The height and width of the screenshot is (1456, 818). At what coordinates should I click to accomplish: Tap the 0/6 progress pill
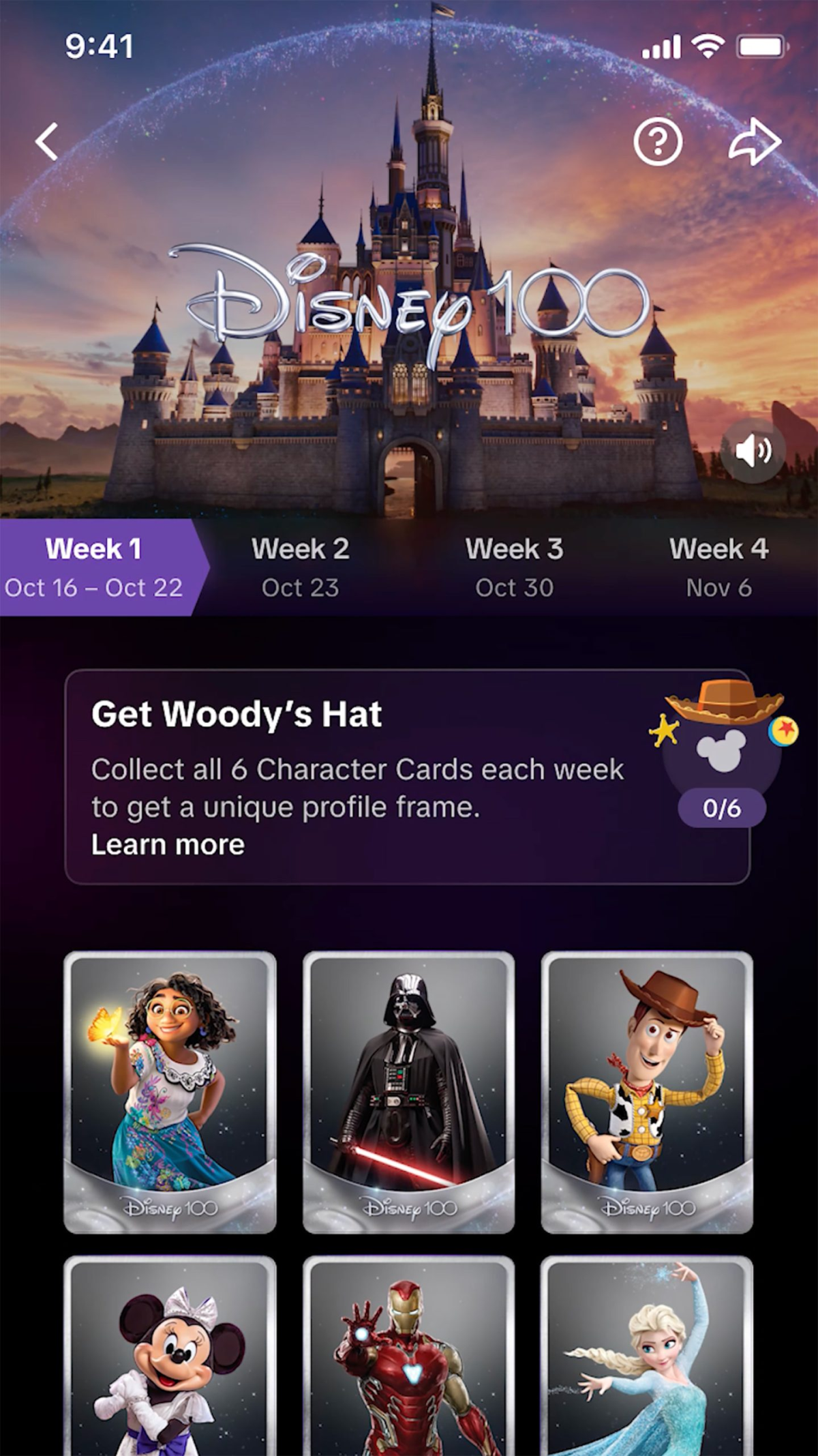pyautogui.click(x=722, y=809)
